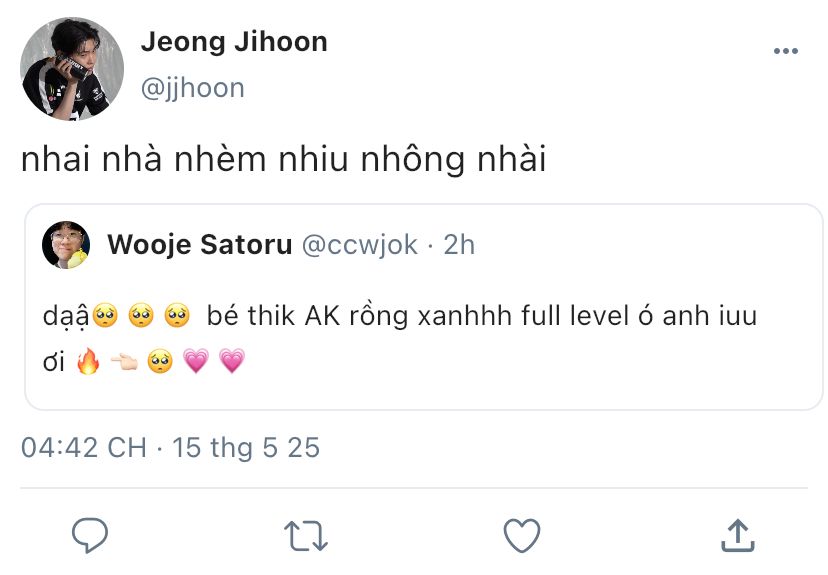Select the @ccwjok handle in quoted tweet
The height and width of the screenshot is (575, 828).
360,244
